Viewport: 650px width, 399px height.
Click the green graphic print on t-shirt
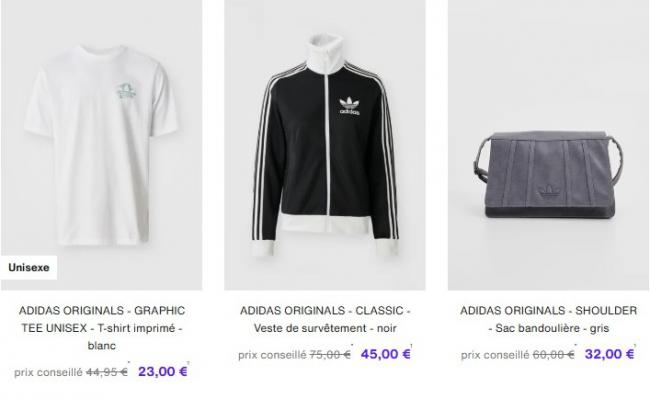(125, 91)
